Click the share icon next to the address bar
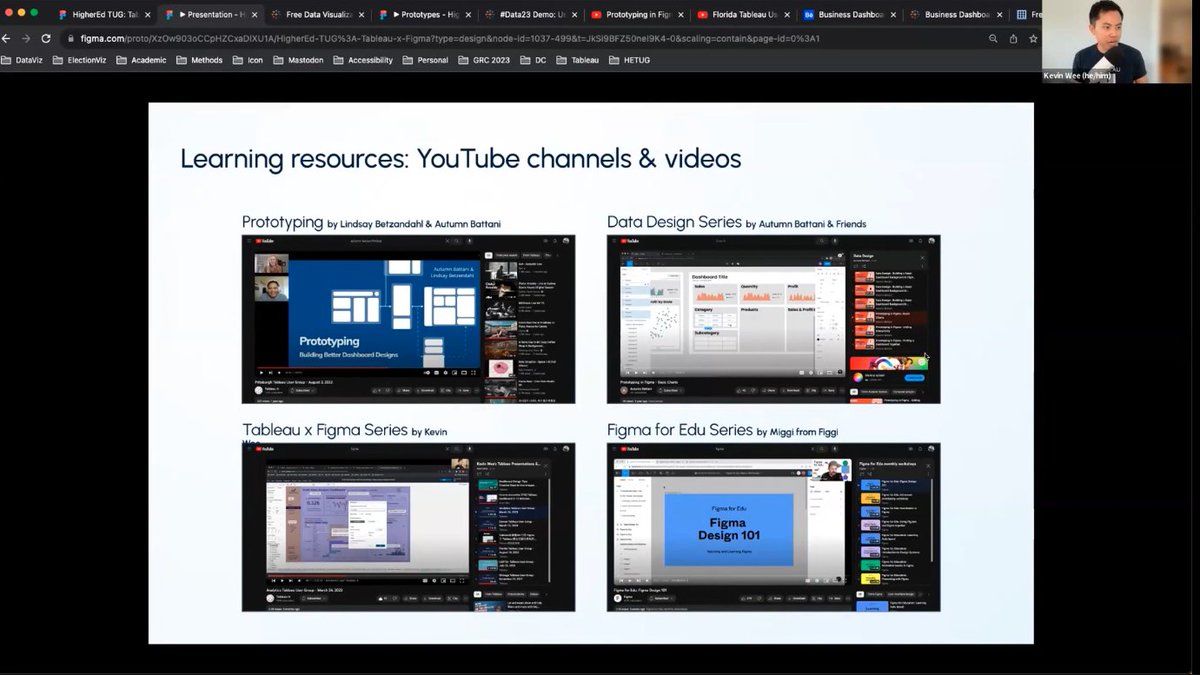Viewport: 1200px width, 675px height. [x=1013, y=40]
